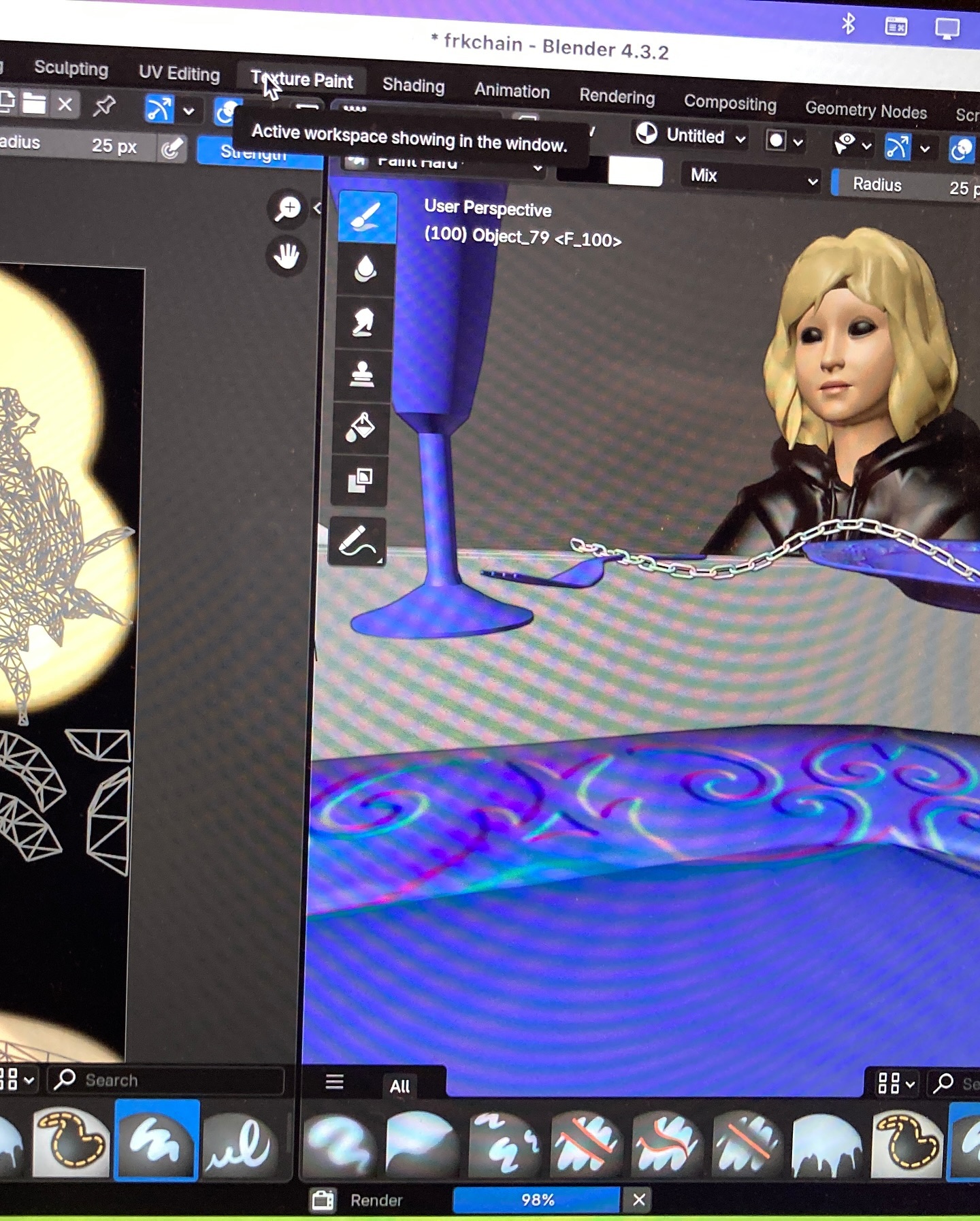The height and width of the screenshot is (1221, 980).
Task: Switch to the Sculpting workspace tab
Action: pyautogui.click(x=71, y=68)
